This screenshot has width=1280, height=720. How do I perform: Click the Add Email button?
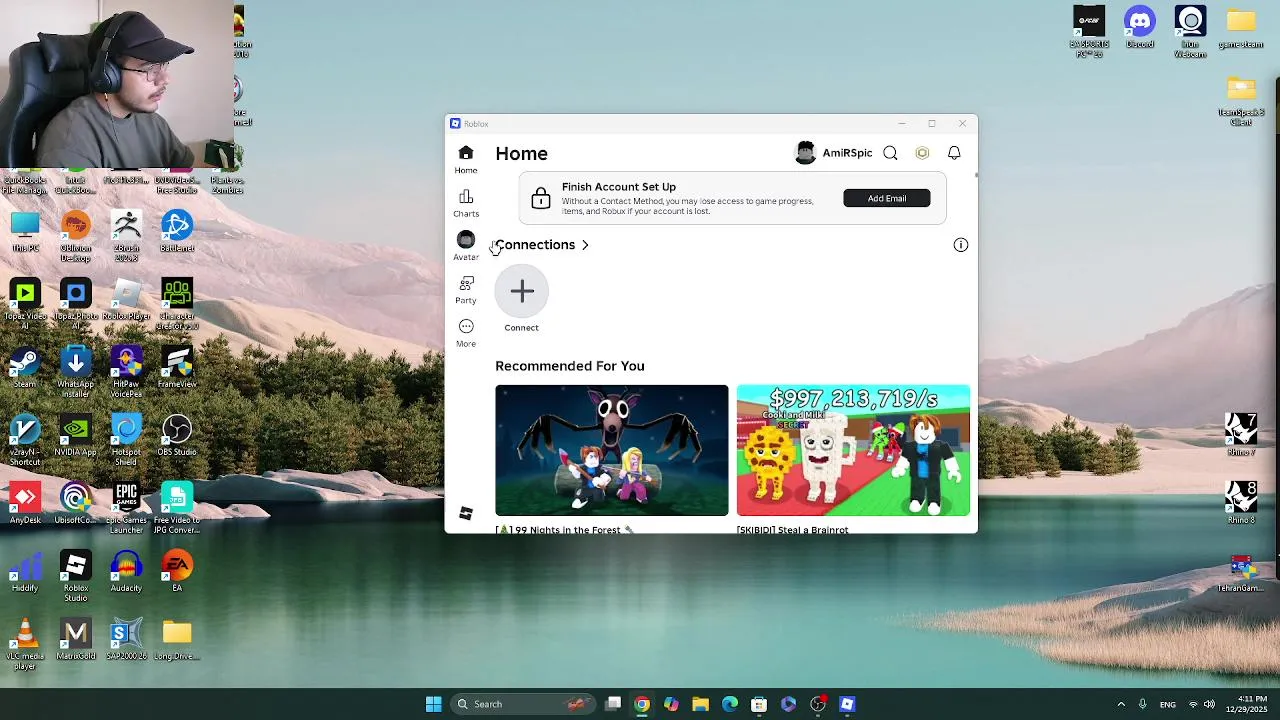(887, 198)
